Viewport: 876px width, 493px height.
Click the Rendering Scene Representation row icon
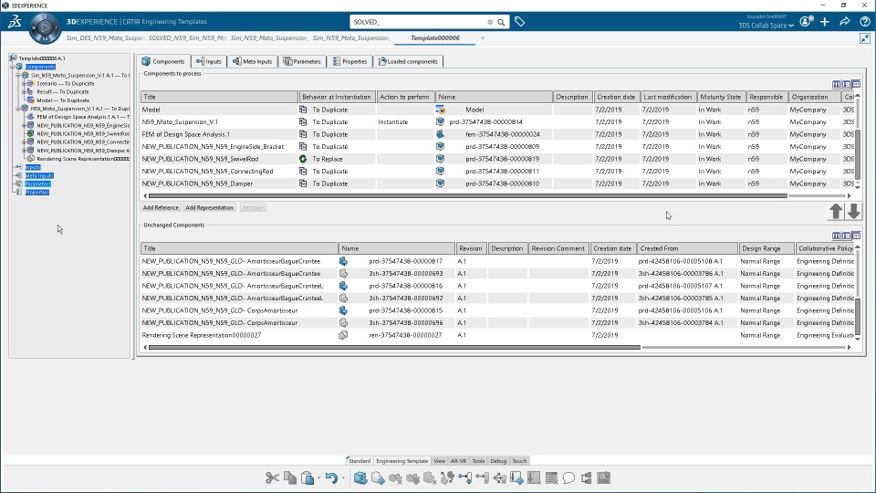coord(343,335)
